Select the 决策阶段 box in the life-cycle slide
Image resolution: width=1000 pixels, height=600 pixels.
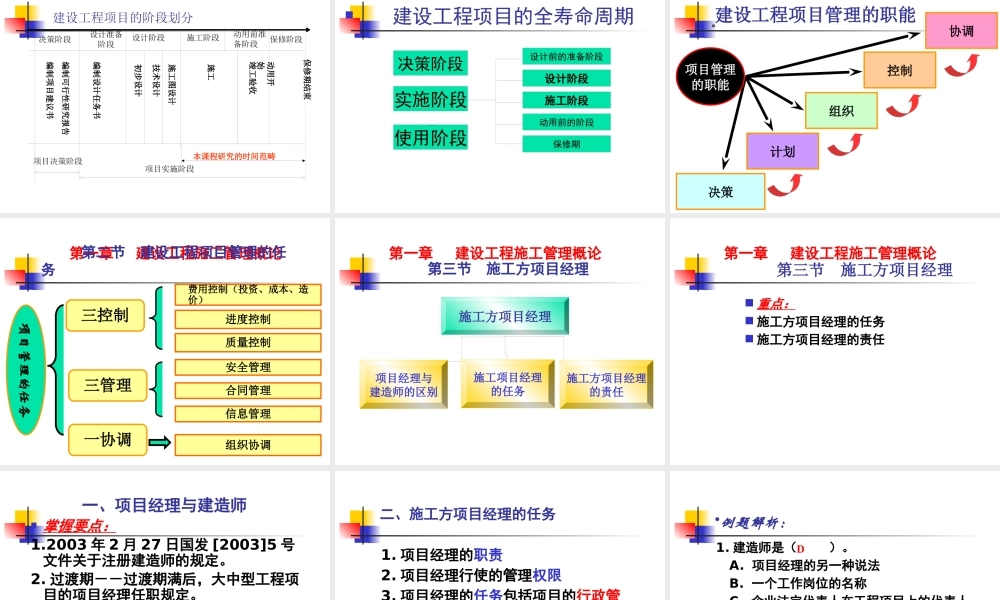430,63
